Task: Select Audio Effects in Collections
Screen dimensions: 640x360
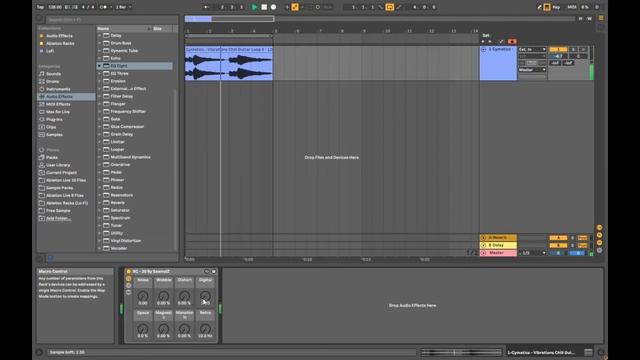Action: click(x=59, y=36)
